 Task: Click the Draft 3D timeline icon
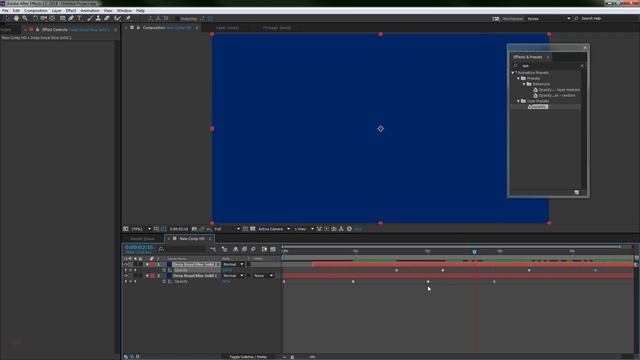pyautogui.click(x=224, y=249)
